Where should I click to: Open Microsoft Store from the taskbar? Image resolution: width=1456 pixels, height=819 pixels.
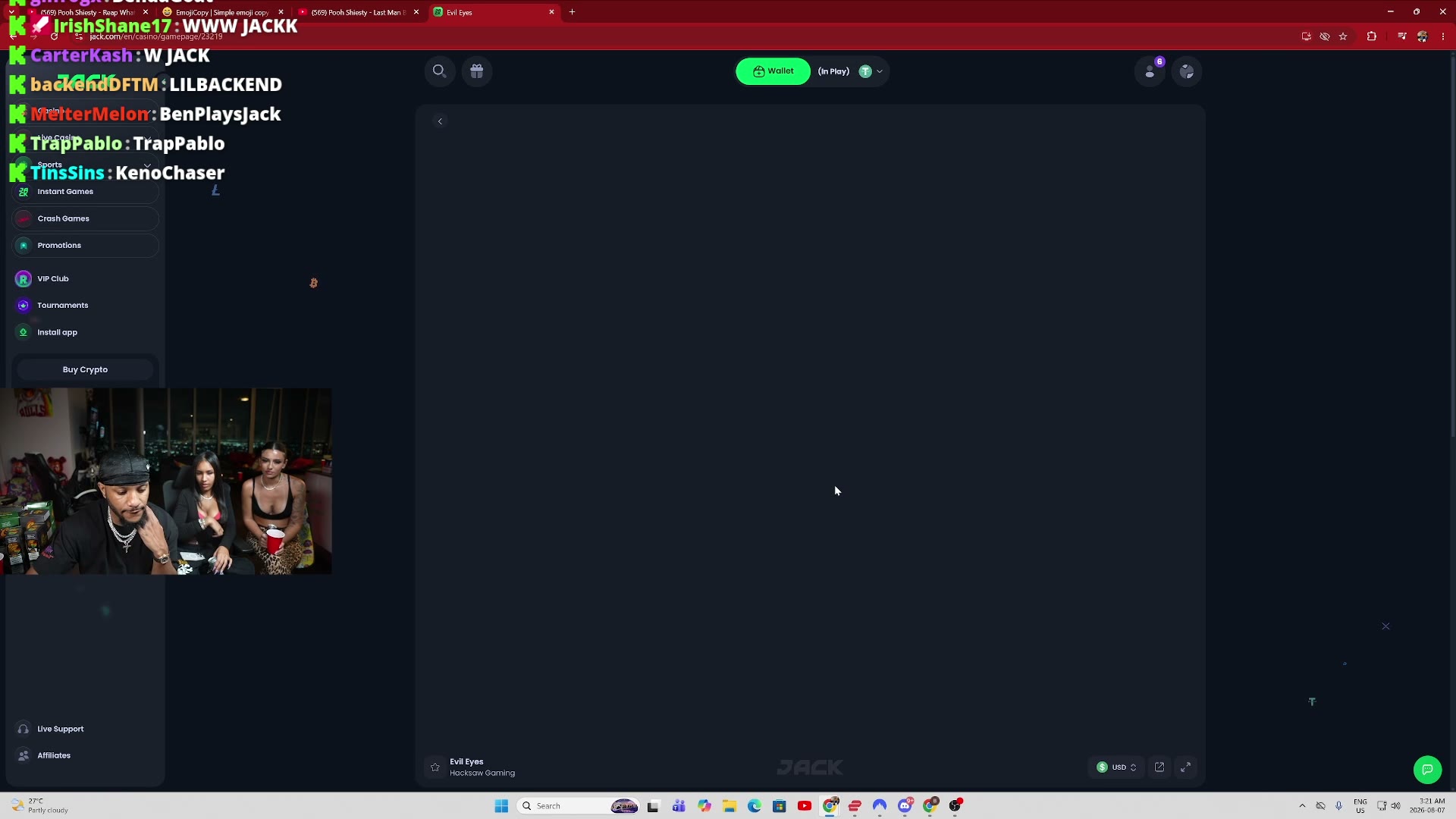(780, 806)
